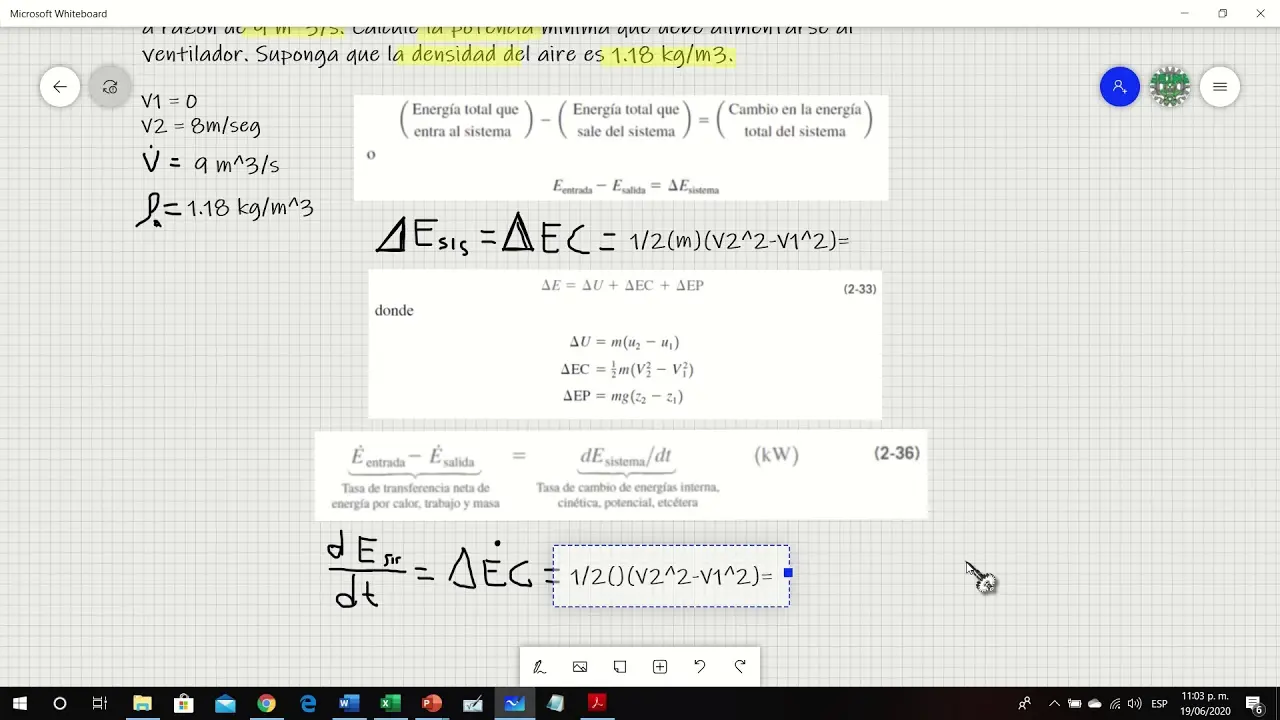Open the insert plus menu
This screenshot has width=1280, height=720.
tap(660, 667)
